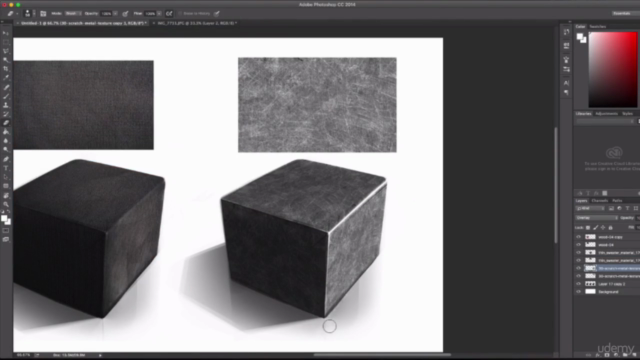
Task: Toggle lock image pixels brush icon
Action: (x=596, y=227)
